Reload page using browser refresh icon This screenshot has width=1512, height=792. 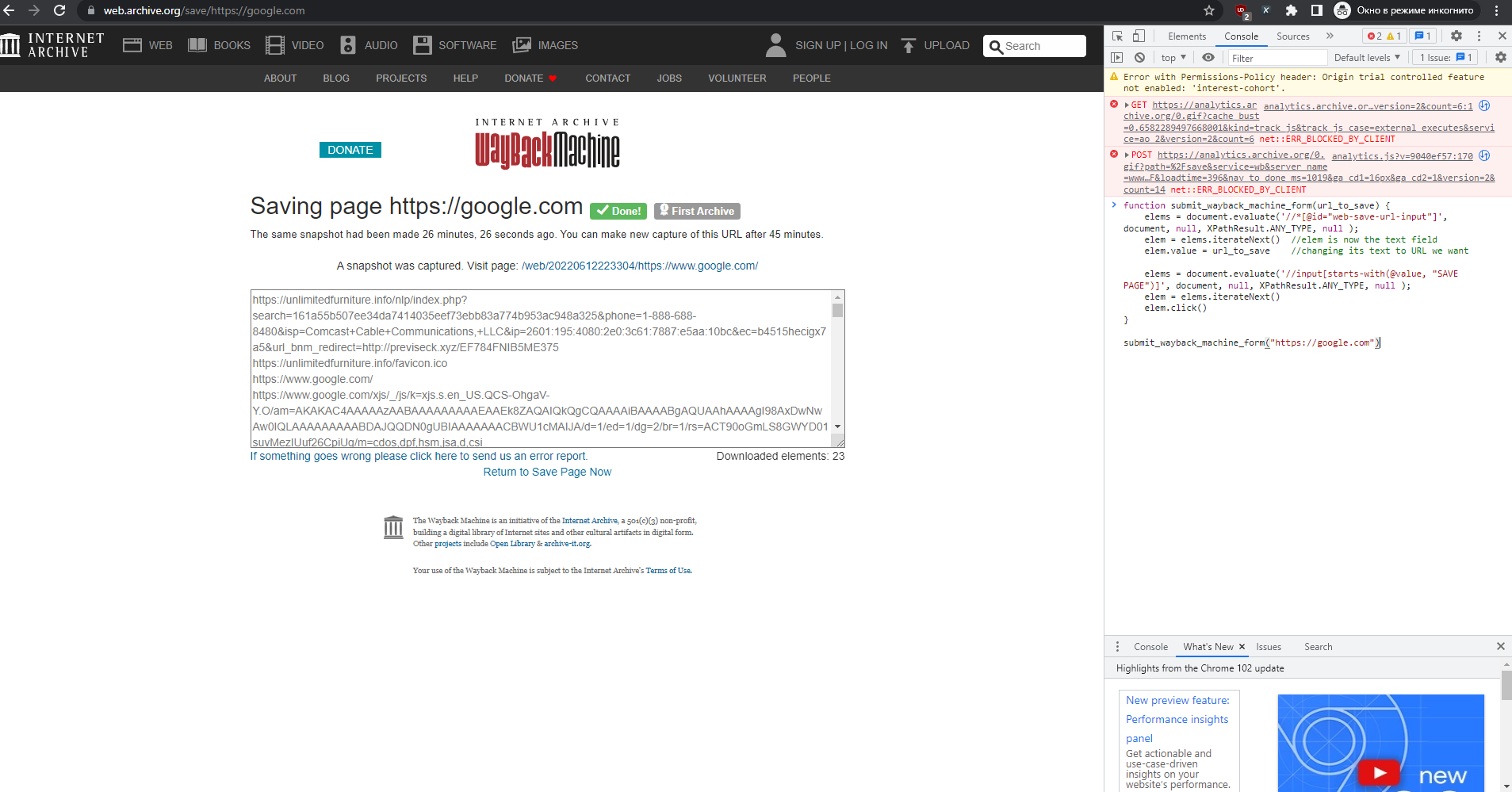(59, 10)
